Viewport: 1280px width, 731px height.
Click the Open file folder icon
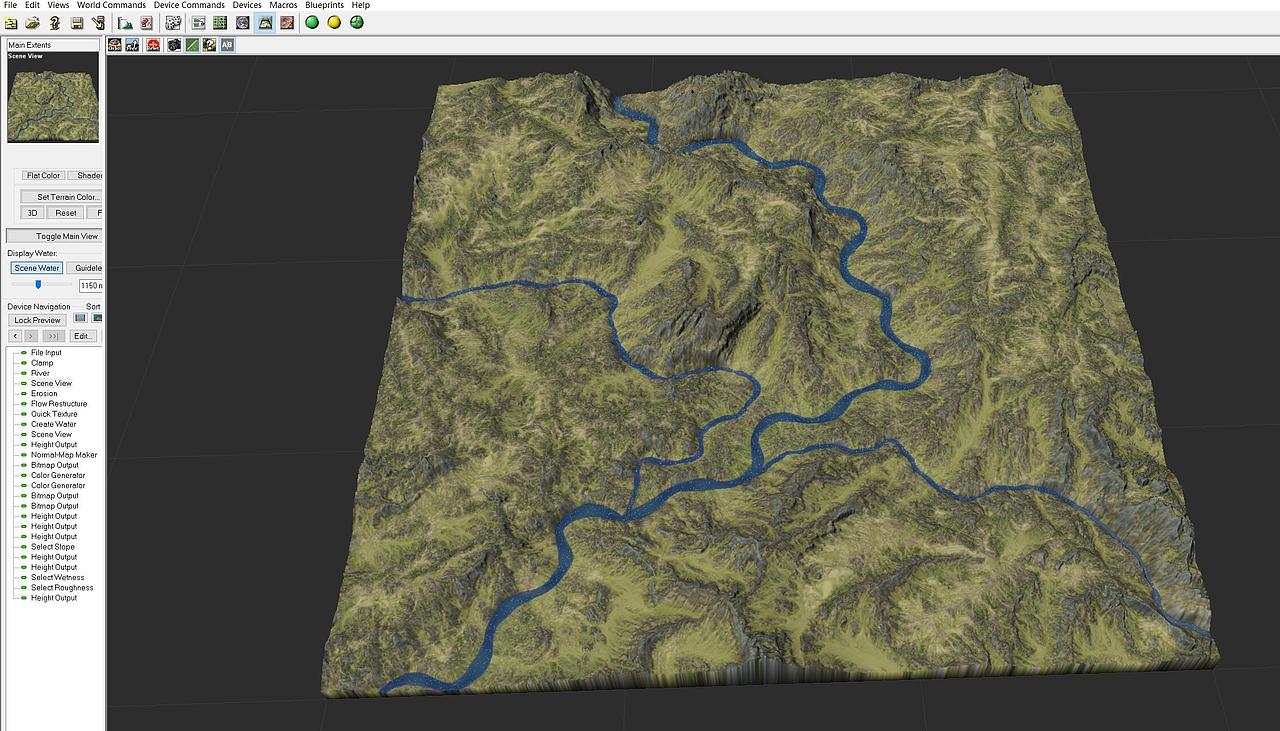[x=33, y=22]
